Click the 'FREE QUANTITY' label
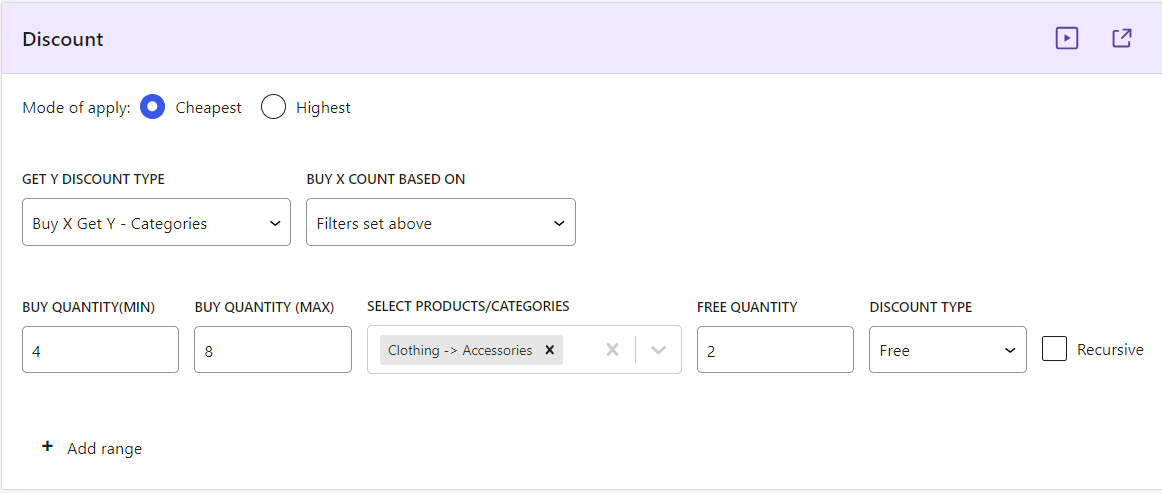This screenshot has width=1162, height=494. point(747,307)
